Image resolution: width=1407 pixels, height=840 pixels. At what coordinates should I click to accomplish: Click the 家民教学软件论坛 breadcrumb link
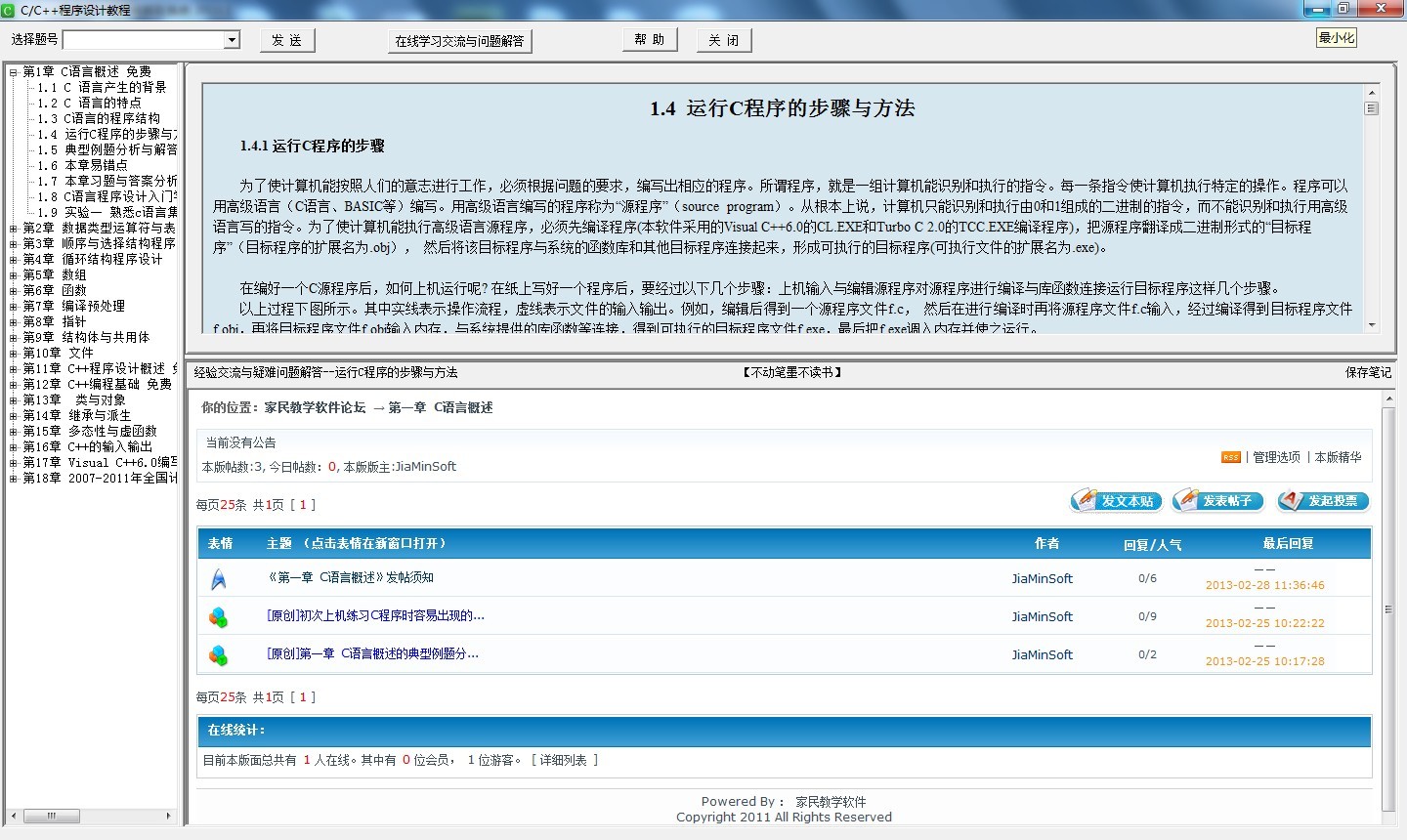[315, 407]
